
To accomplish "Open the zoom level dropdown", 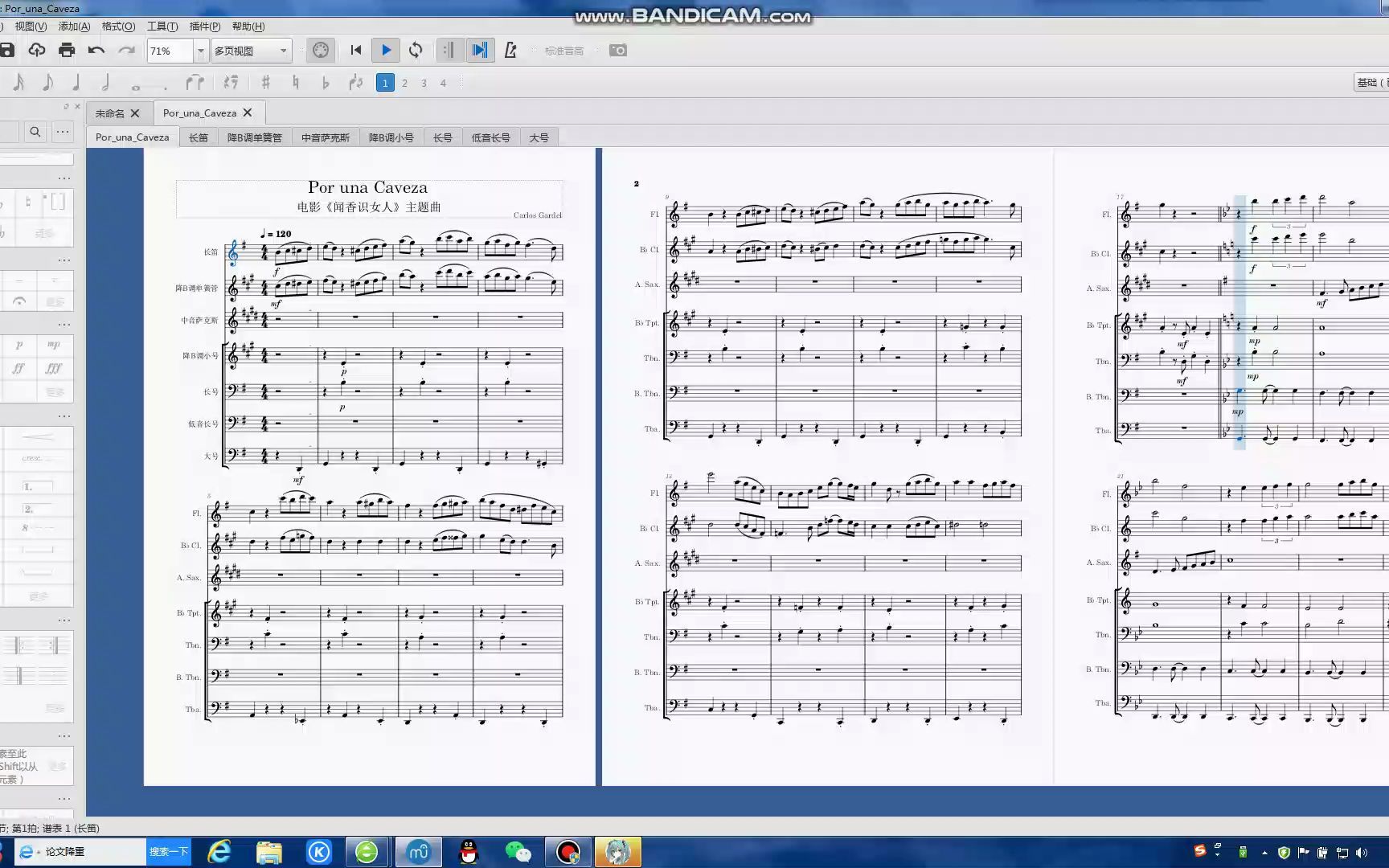I will coord(201,51).
